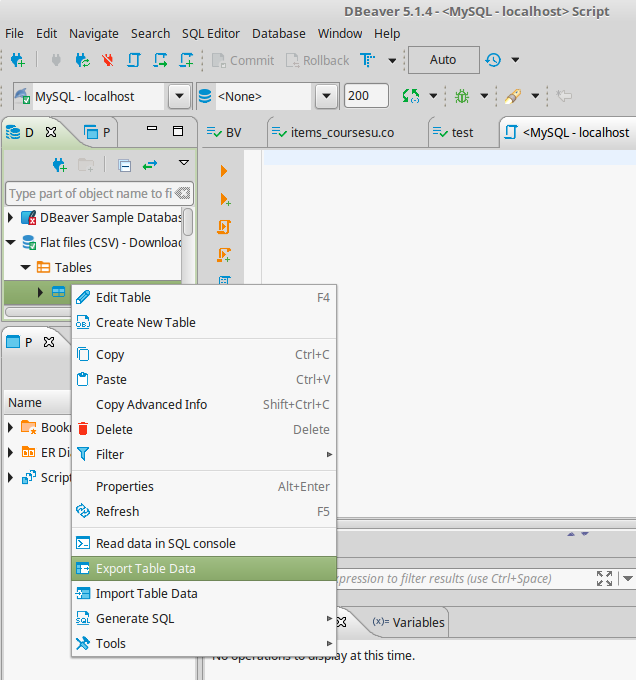Click the Execute SQL Statement orange arrow
Viewport: 636px width, 680px height.
[x=224, y=171]
